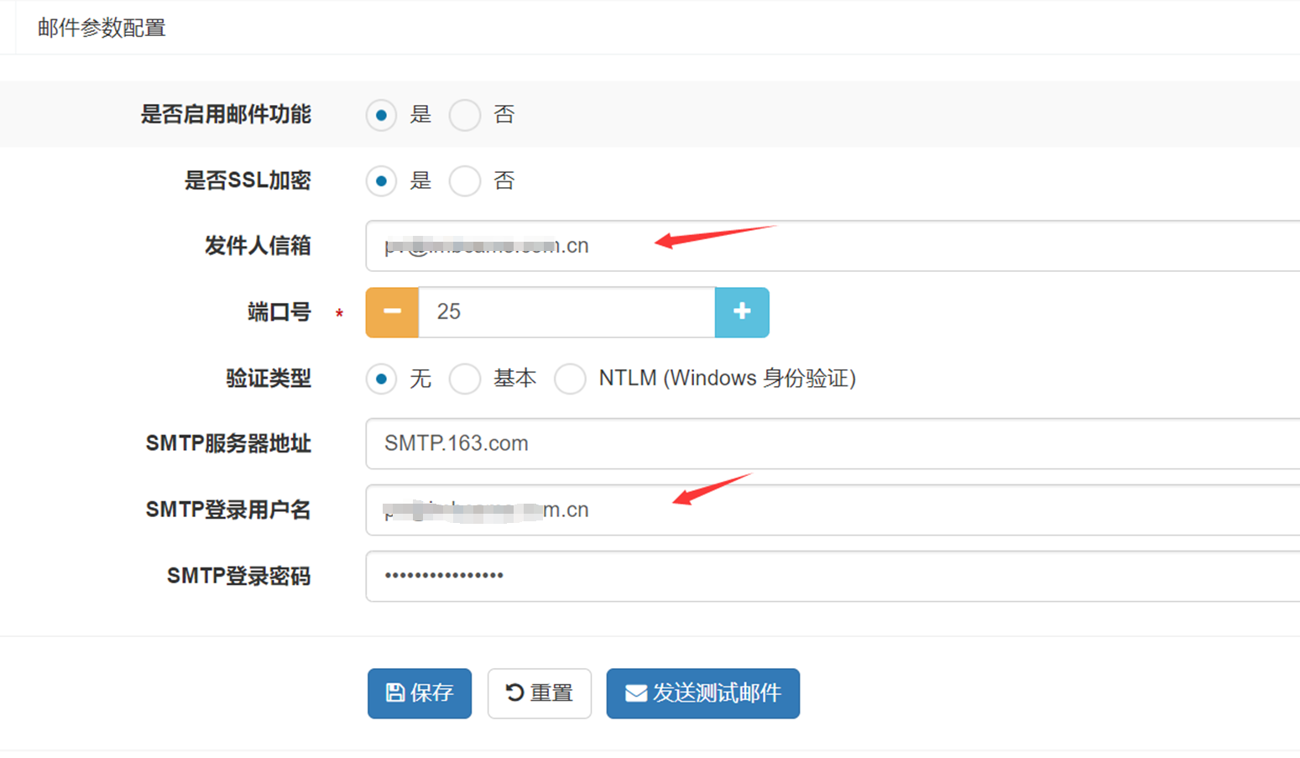Increase port number with blue plus button
The height and width of the screenshot is (758, 1300).
coord(742,312)
